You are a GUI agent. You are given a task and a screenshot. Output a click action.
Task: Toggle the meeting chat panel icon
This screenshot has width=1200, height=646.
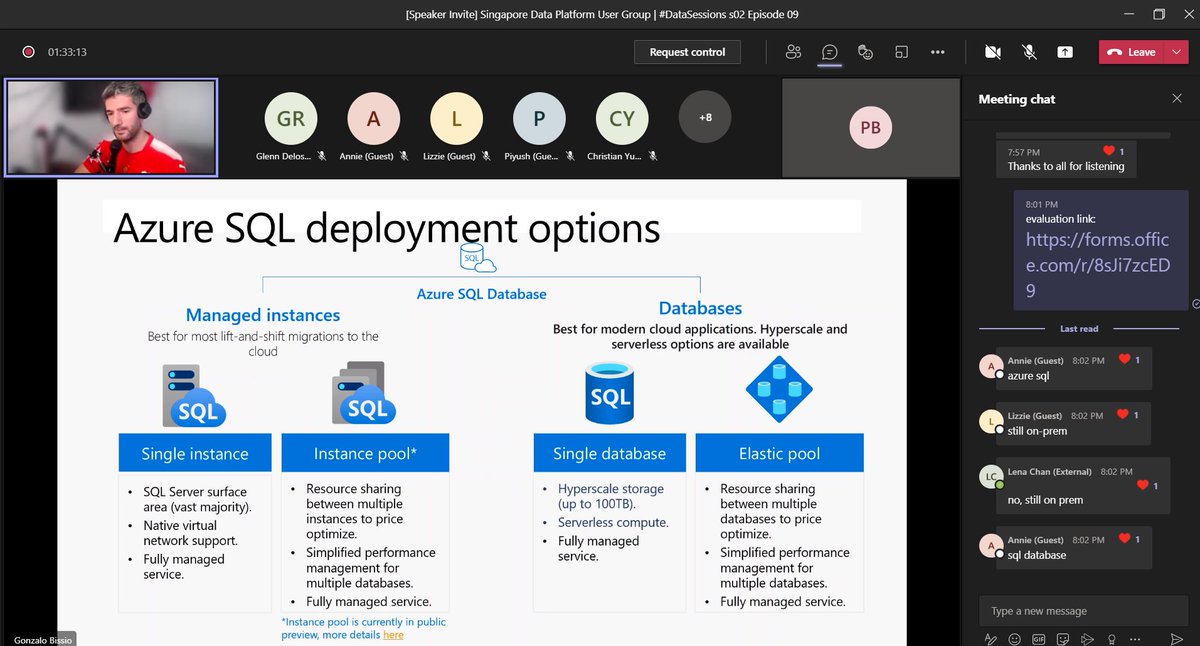point(829,52)
